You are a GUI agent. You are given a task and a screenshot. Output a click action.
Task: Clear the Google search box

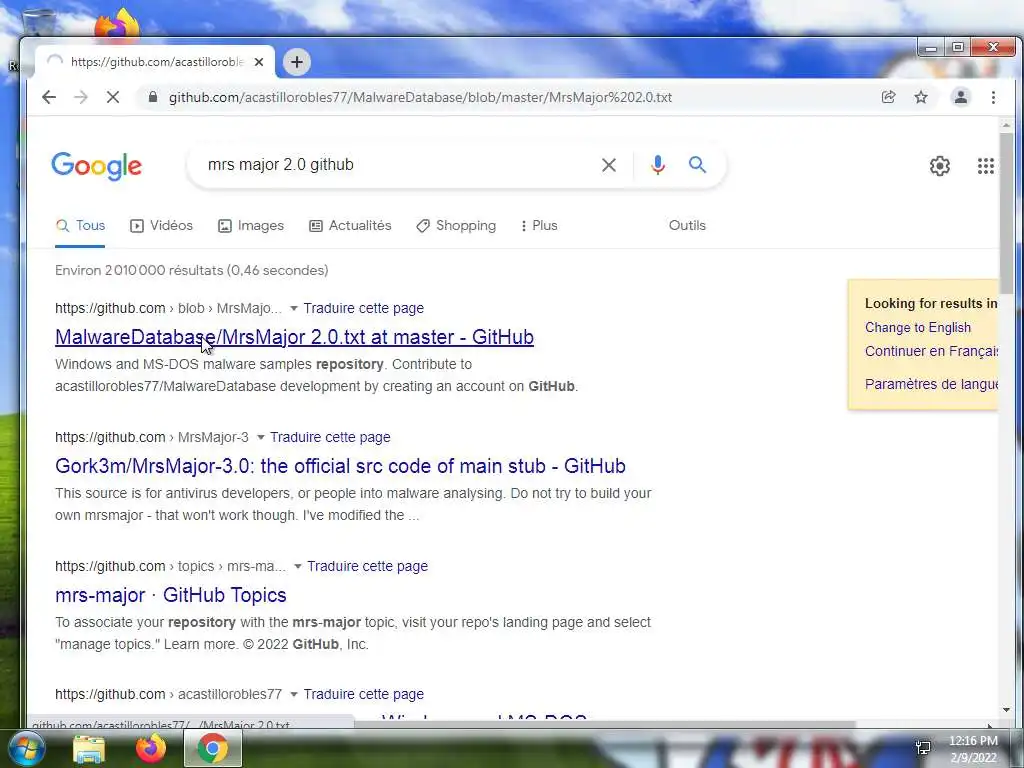click(609, 165)
